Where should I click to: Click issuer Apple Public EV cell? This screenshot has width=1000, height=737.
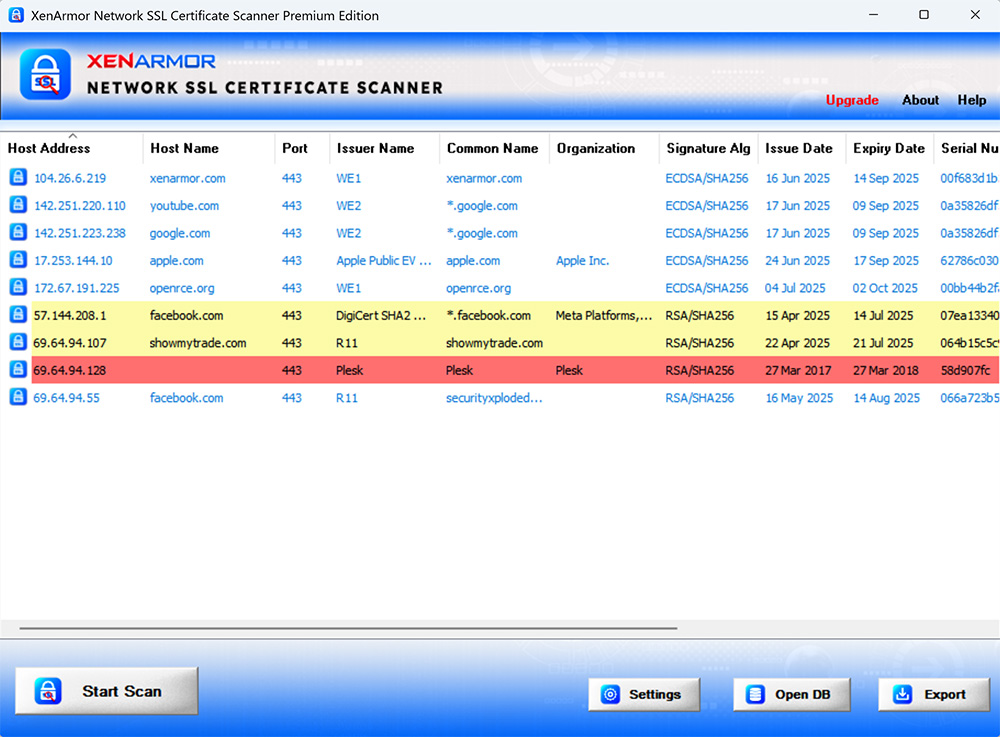click(x=384, y=261)
